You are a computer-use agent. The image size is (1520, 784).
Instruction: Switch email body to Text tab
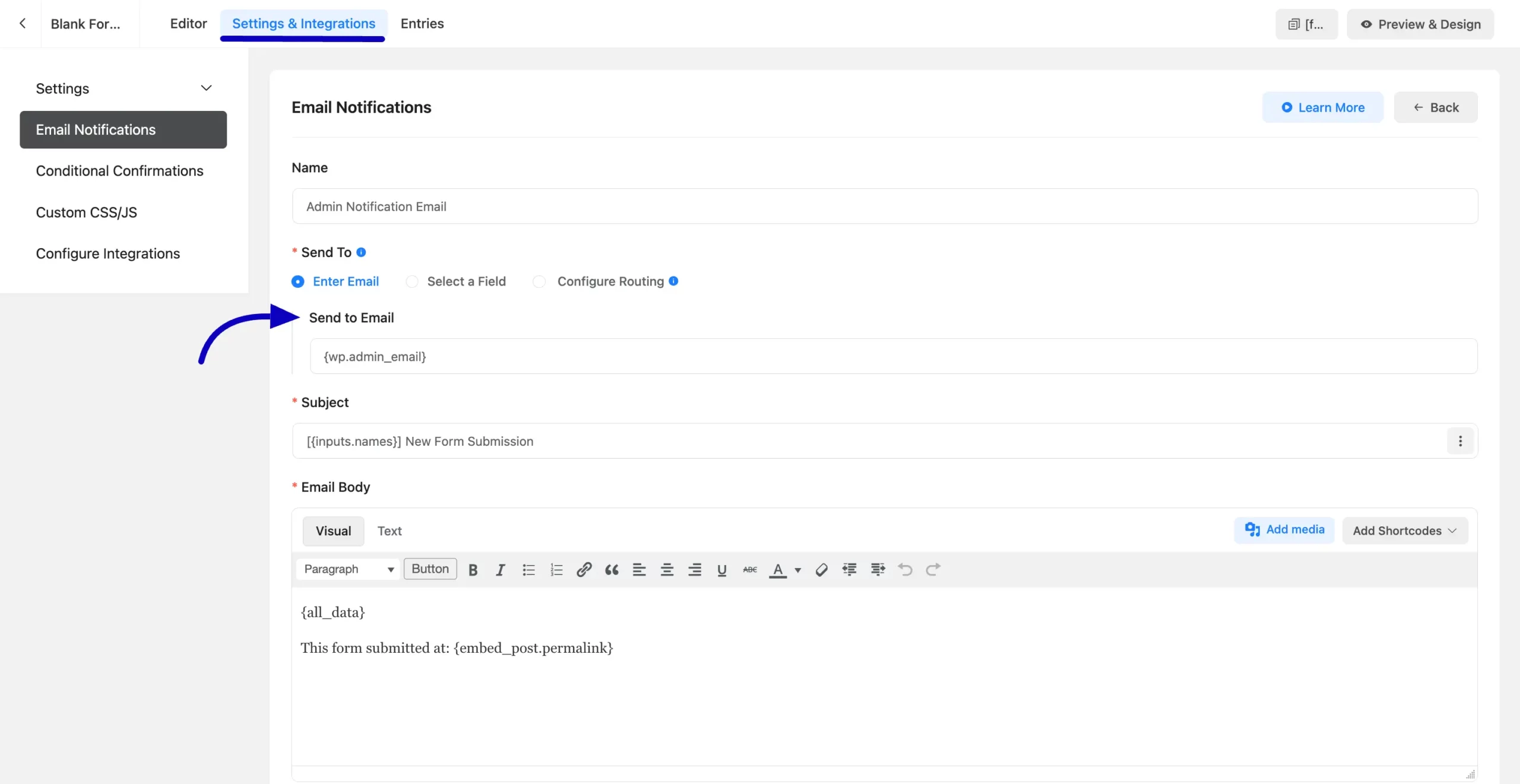click(389, 531)
